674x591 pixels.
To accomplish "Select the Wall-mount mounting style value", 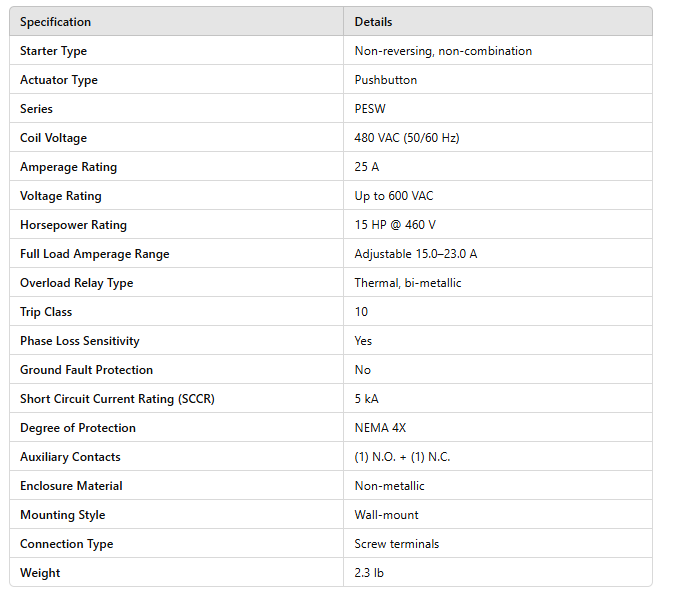I will pyautogui.click(x=386, y=515).
